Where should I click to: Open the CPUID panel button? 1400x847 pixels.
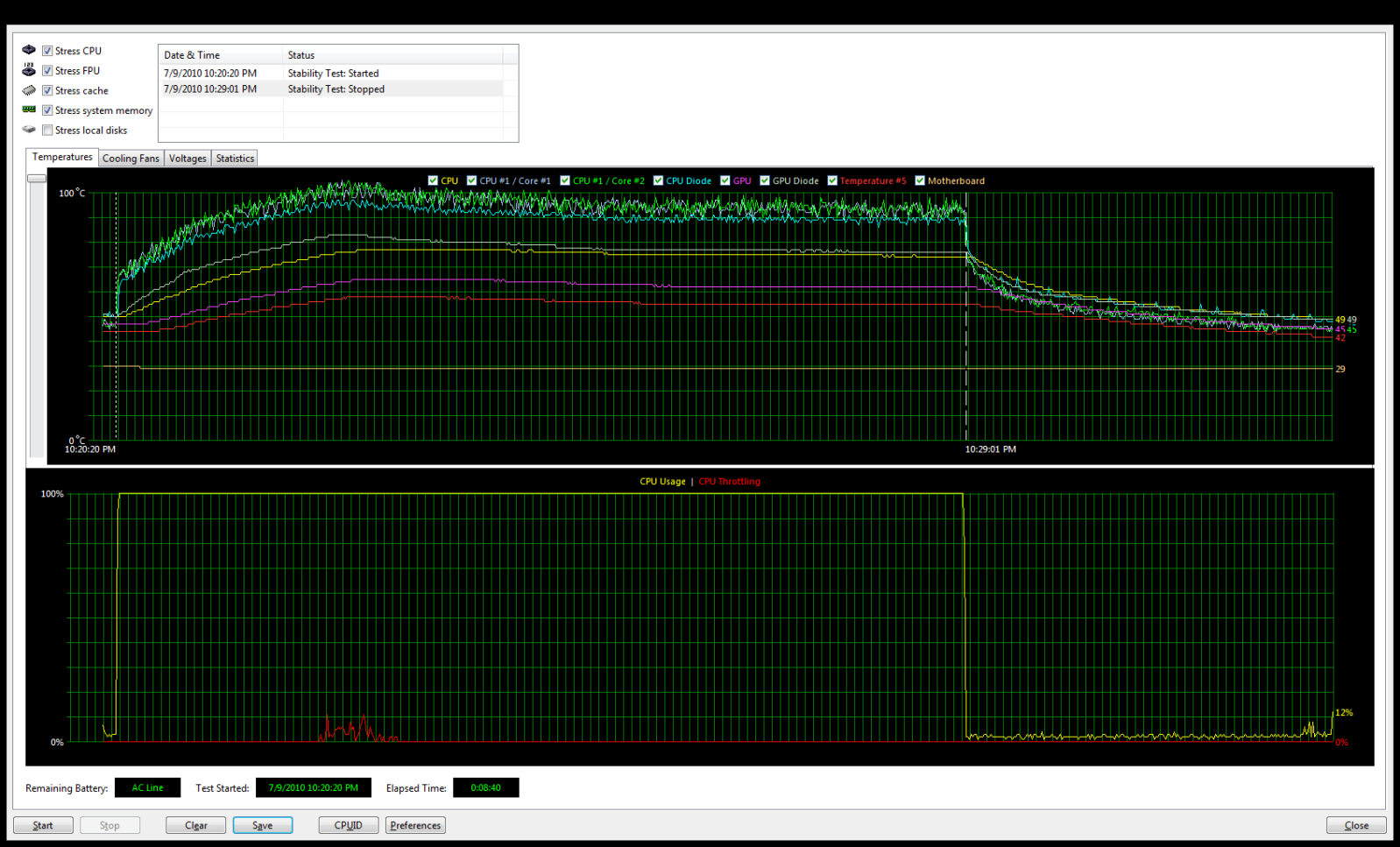(x=348, y=825)
